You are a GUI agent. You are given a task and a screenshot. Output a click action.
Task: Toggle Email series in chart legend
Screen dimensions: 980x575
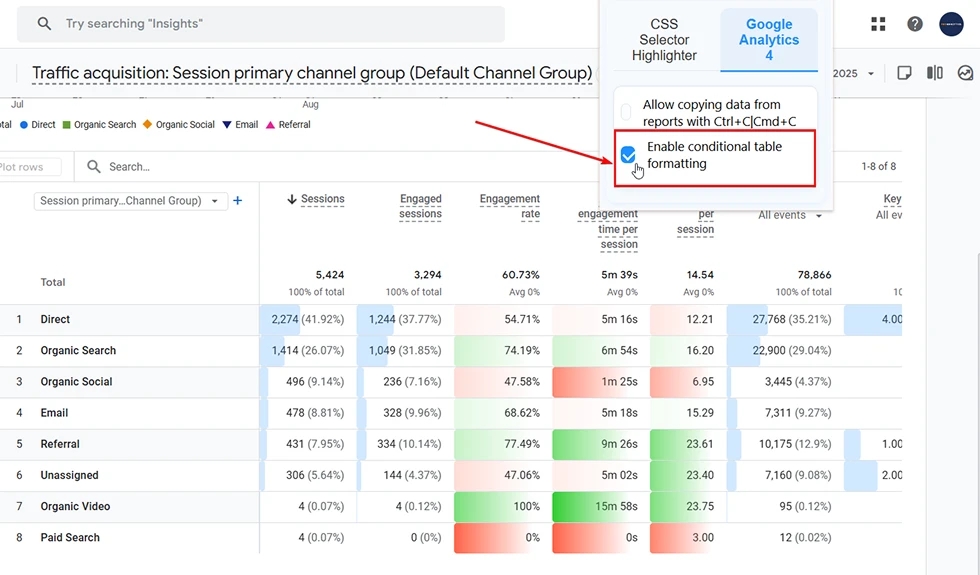point(241,124)
